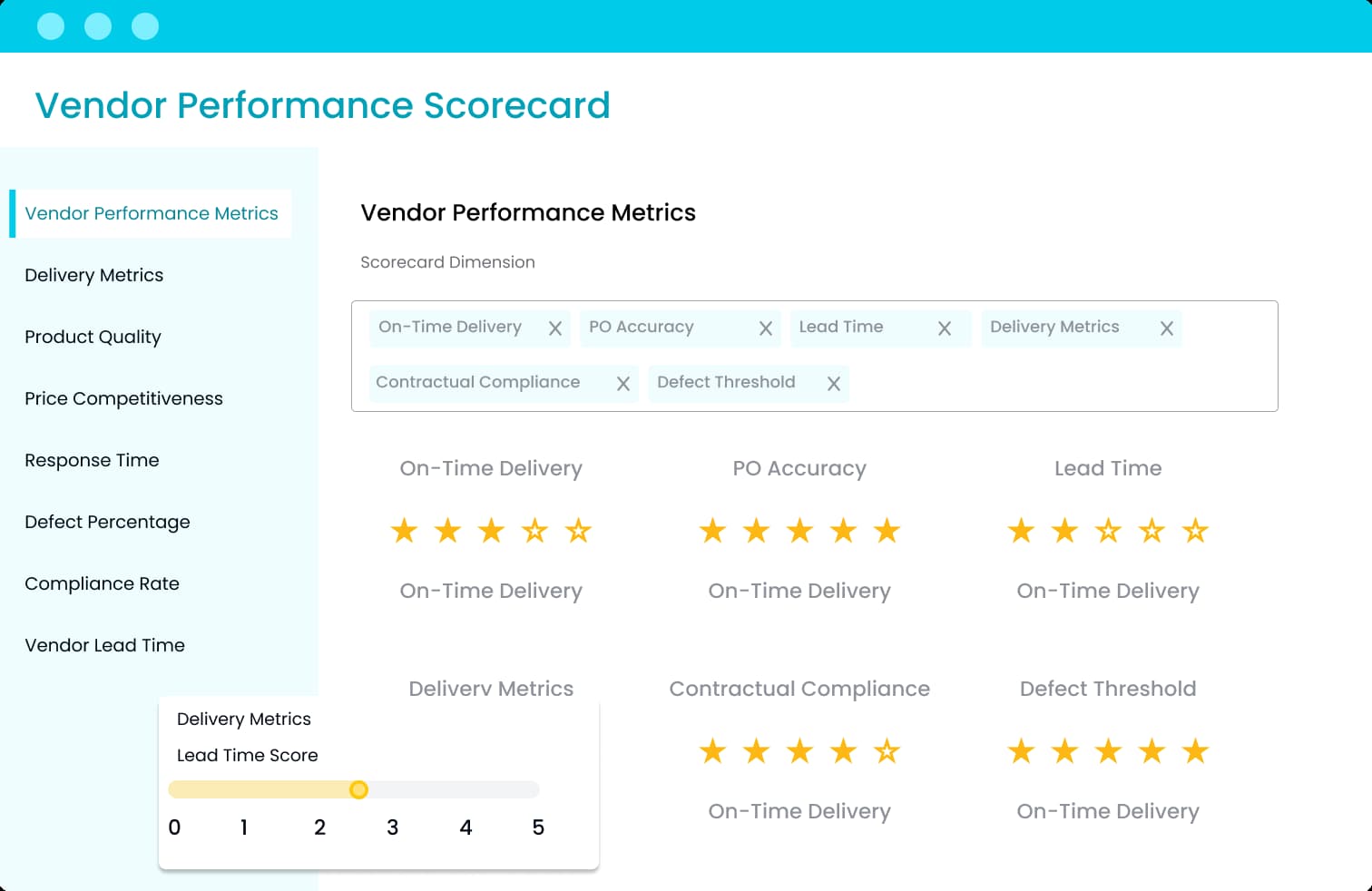Click fourth star under Defect Threshold
The image size is (1372, 891).
pos(1151,751)
